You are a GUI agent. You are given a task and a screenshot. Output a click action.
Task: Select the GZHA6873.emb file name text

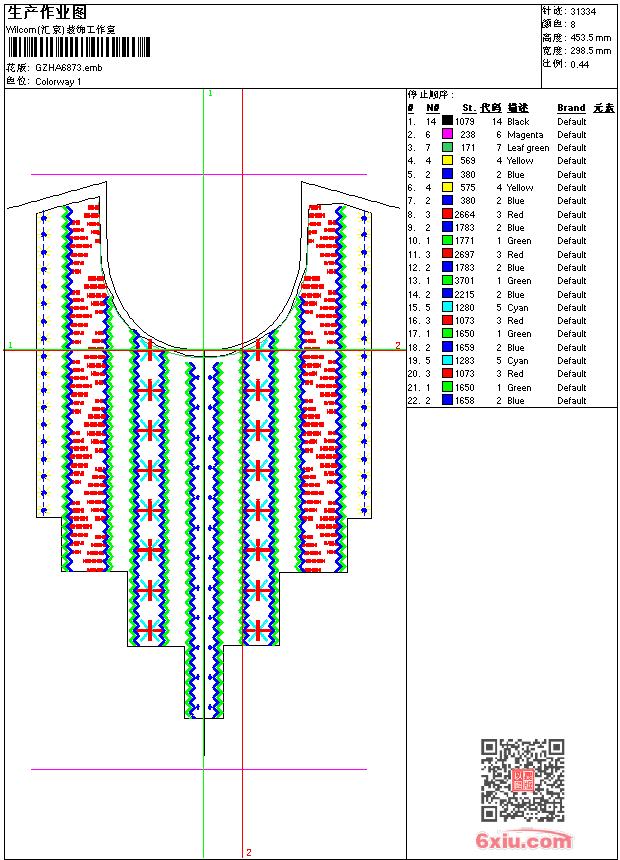click(68, 68)
